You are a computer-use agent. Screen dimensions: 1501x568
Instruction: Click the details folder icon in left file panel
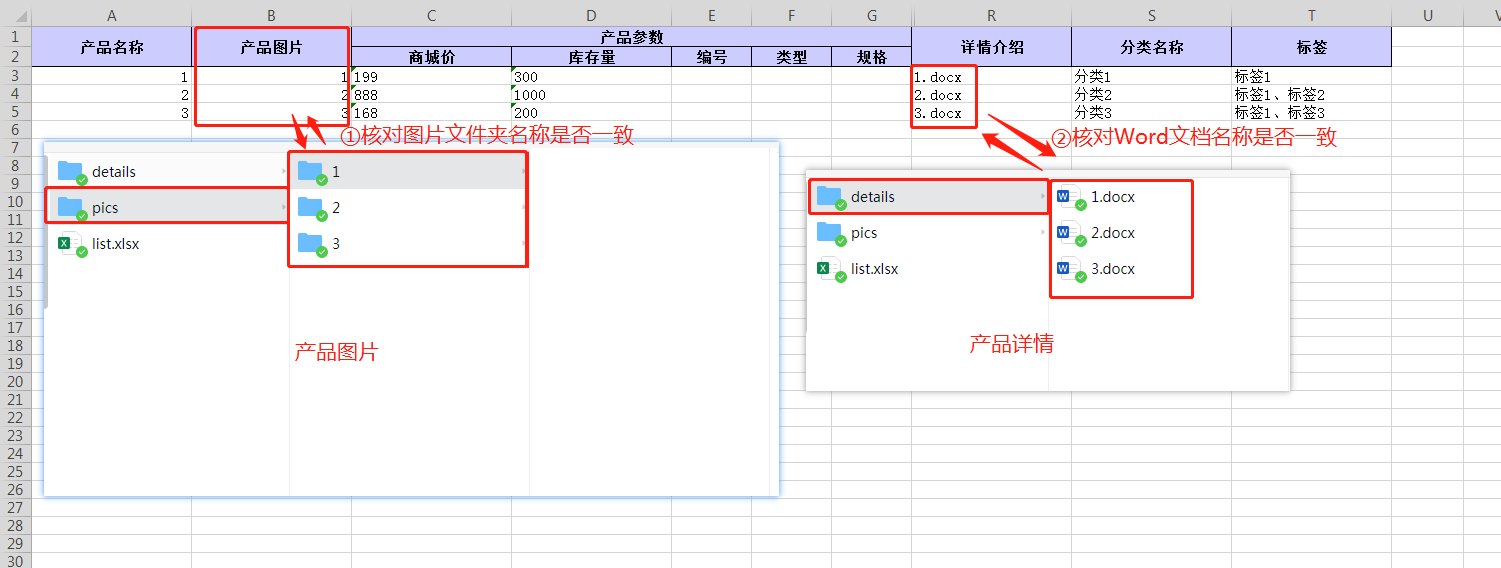[x=71, y=171]
